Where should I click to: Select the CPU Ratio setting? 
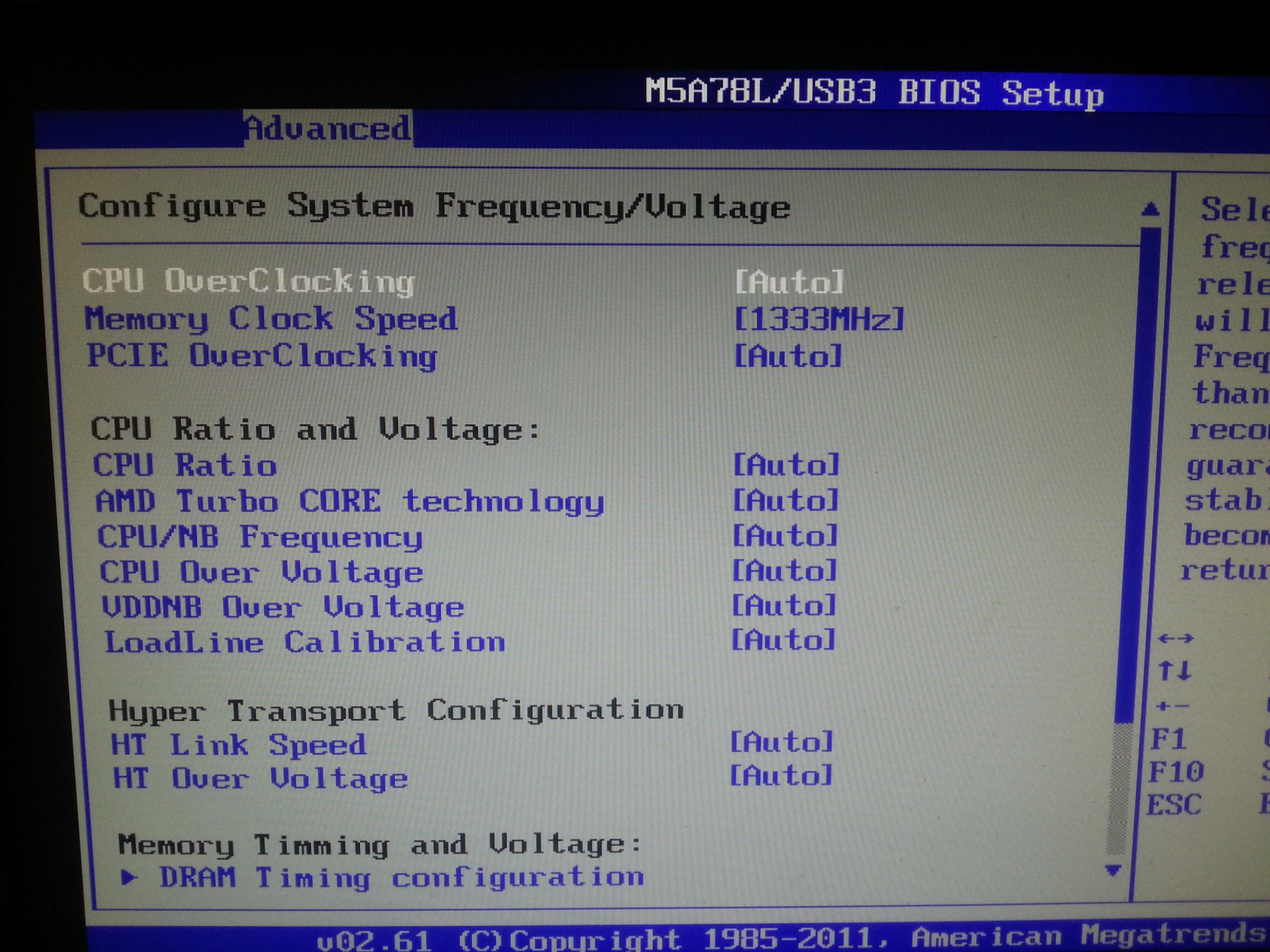pos(185,465)
